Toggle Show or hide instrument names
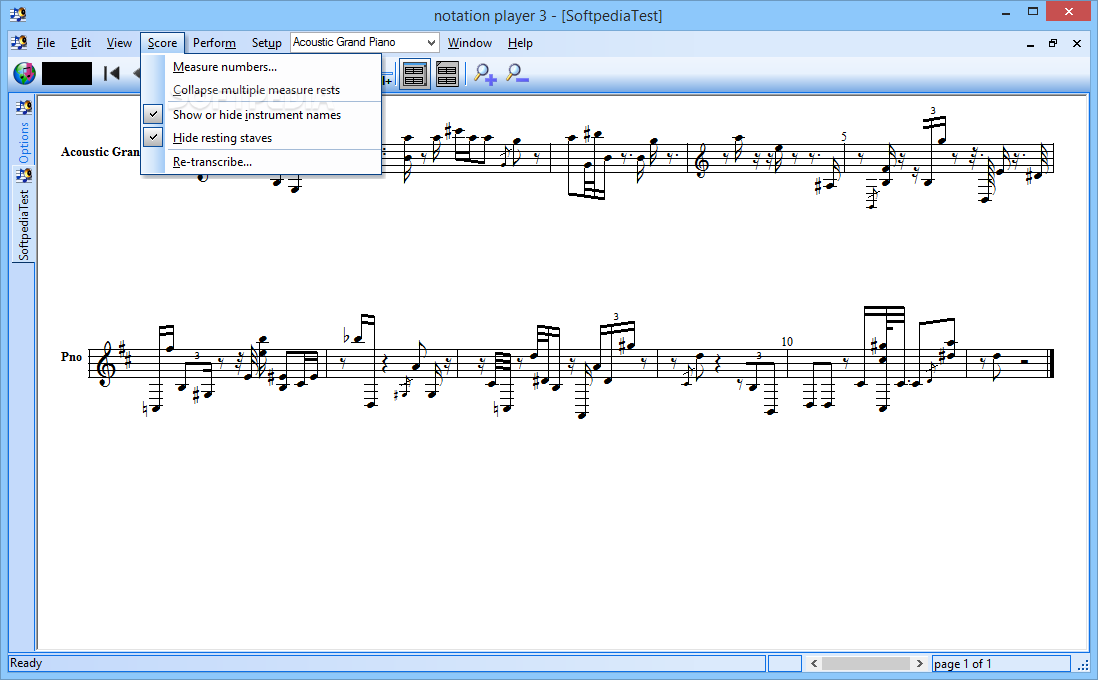The height and width of the screenshot is (680, 1098). click(x=261, y=115)
